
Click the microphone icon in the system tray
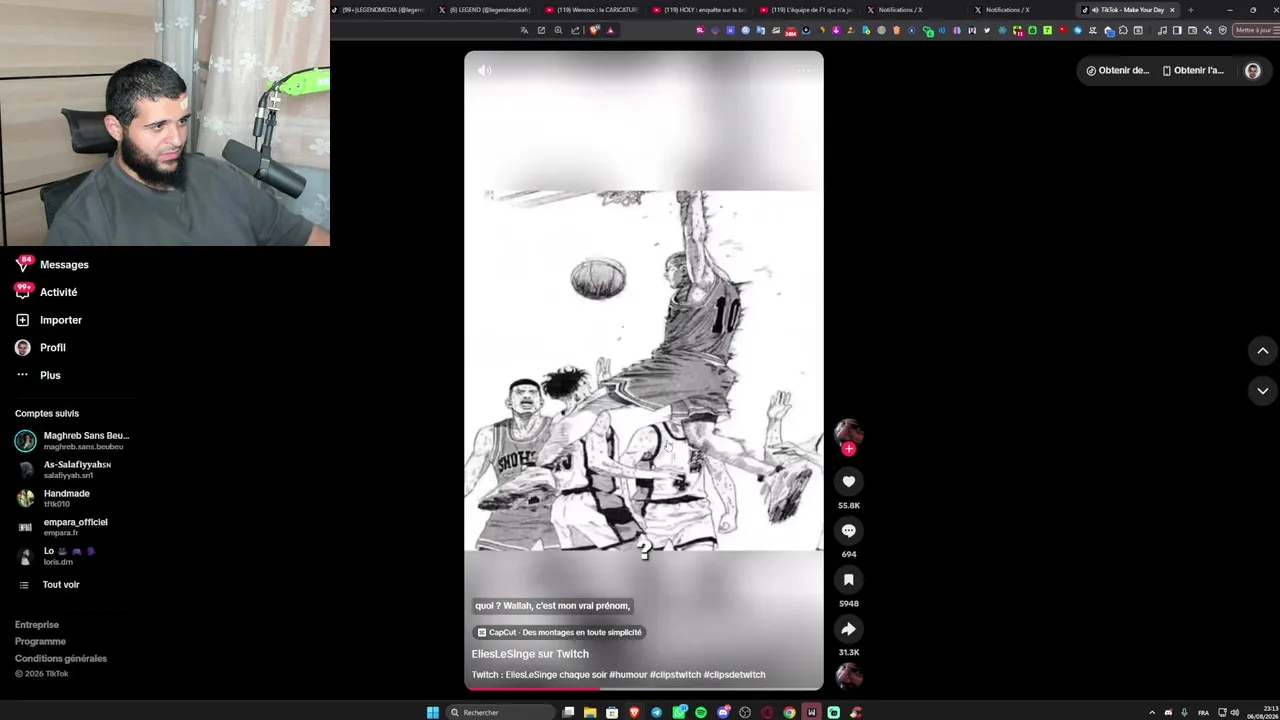1185,712
